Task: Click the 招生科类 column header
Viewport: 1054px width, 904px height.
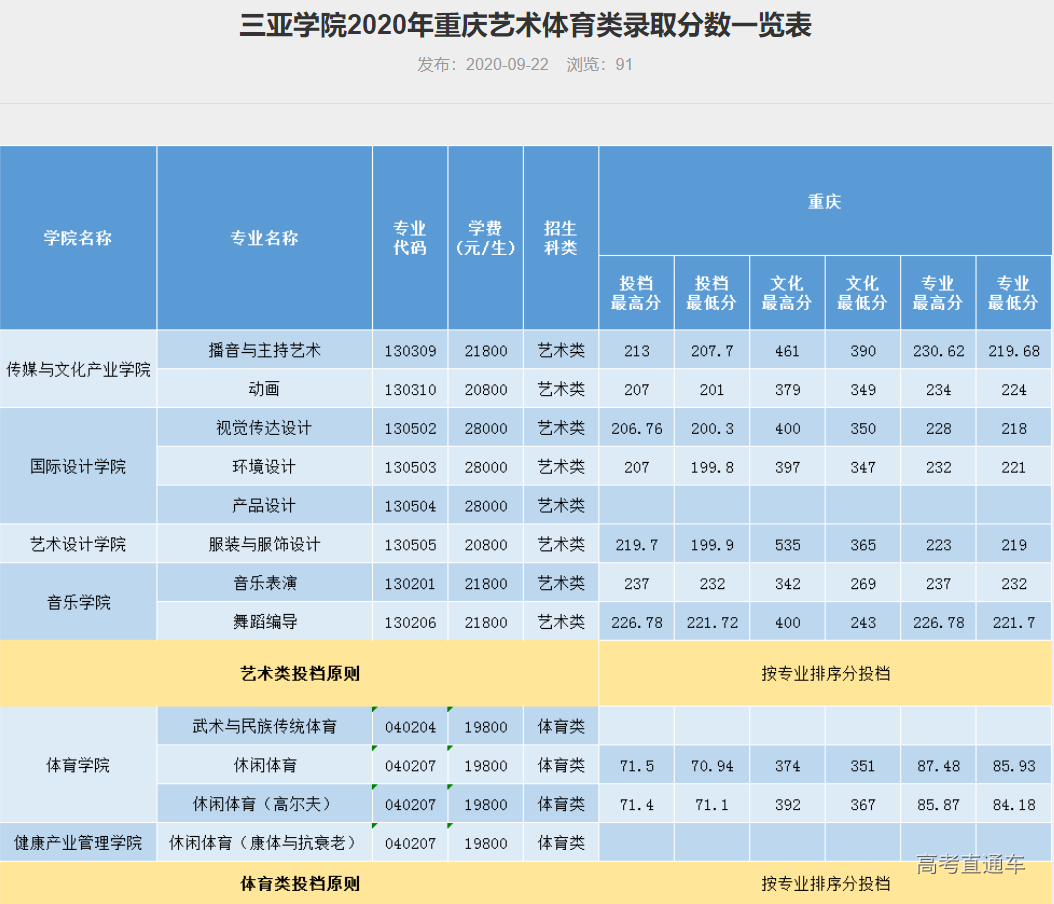Action: 560,238
